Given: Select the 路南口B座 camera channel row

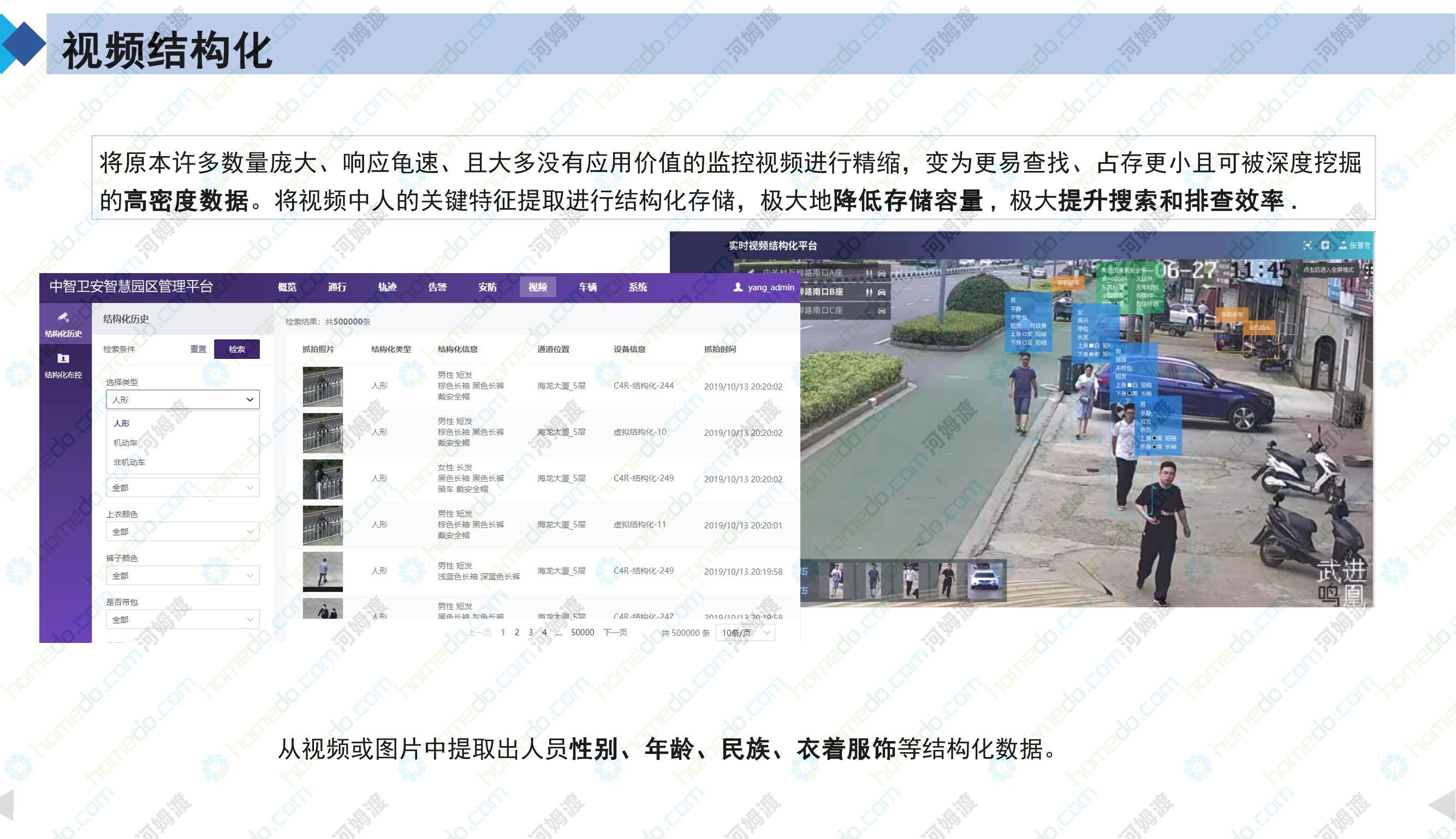Looking at the screenshot, I should (846, 292).
